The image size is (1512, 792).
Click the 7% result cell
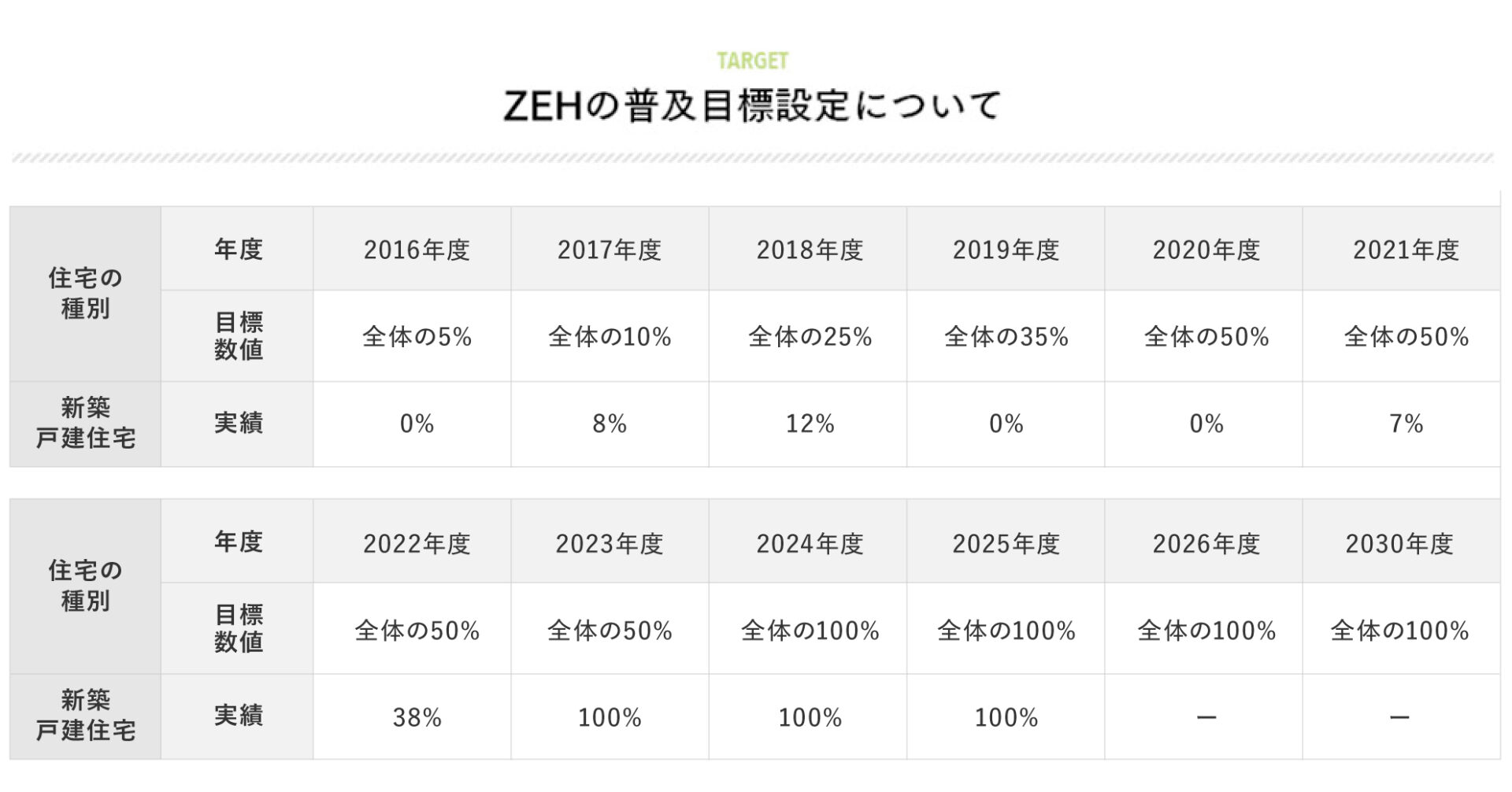coord(1406,424)
